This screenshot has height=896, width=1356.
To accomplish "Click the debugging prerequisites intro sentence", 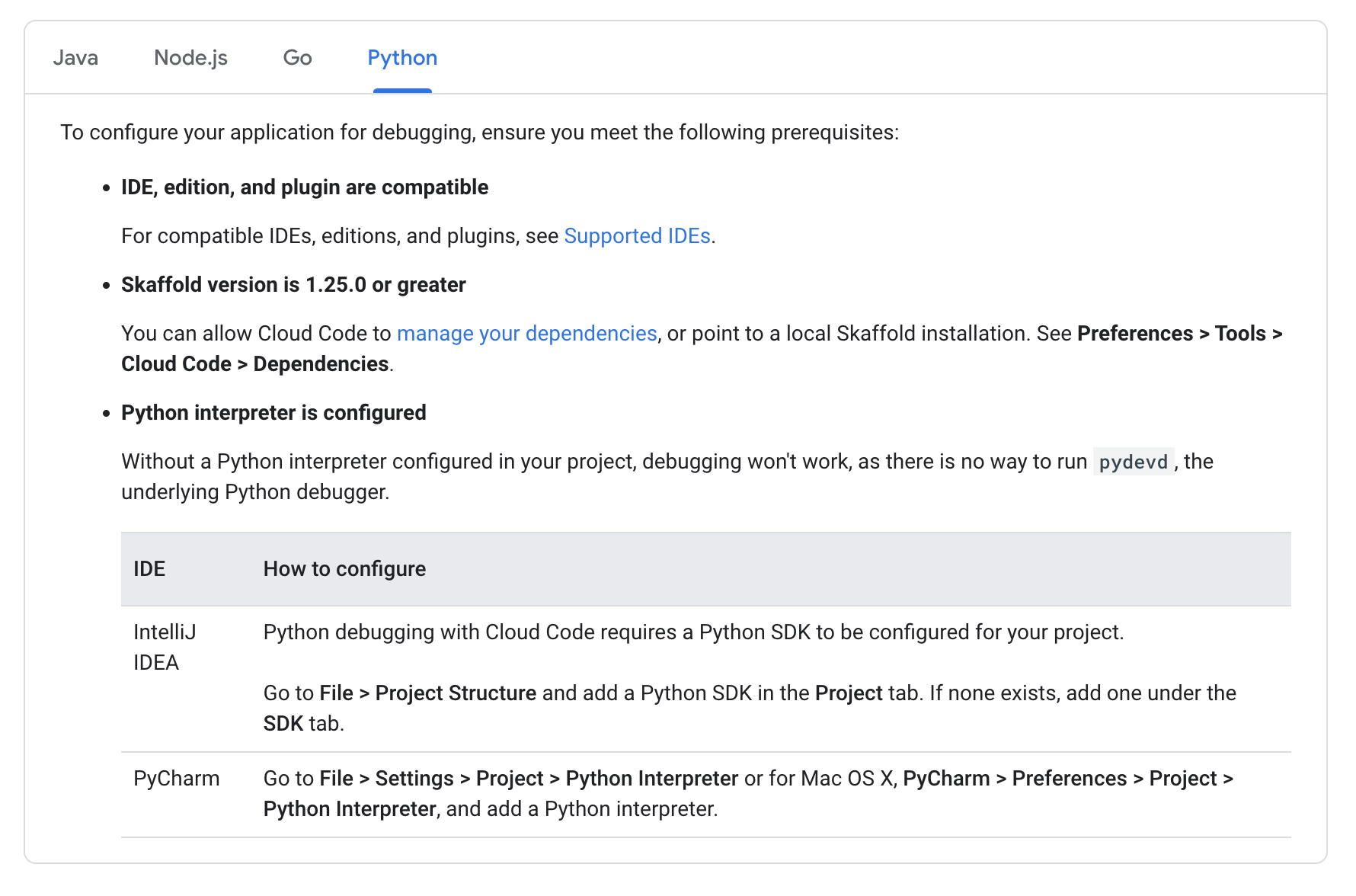I will [x=480, y=132].
